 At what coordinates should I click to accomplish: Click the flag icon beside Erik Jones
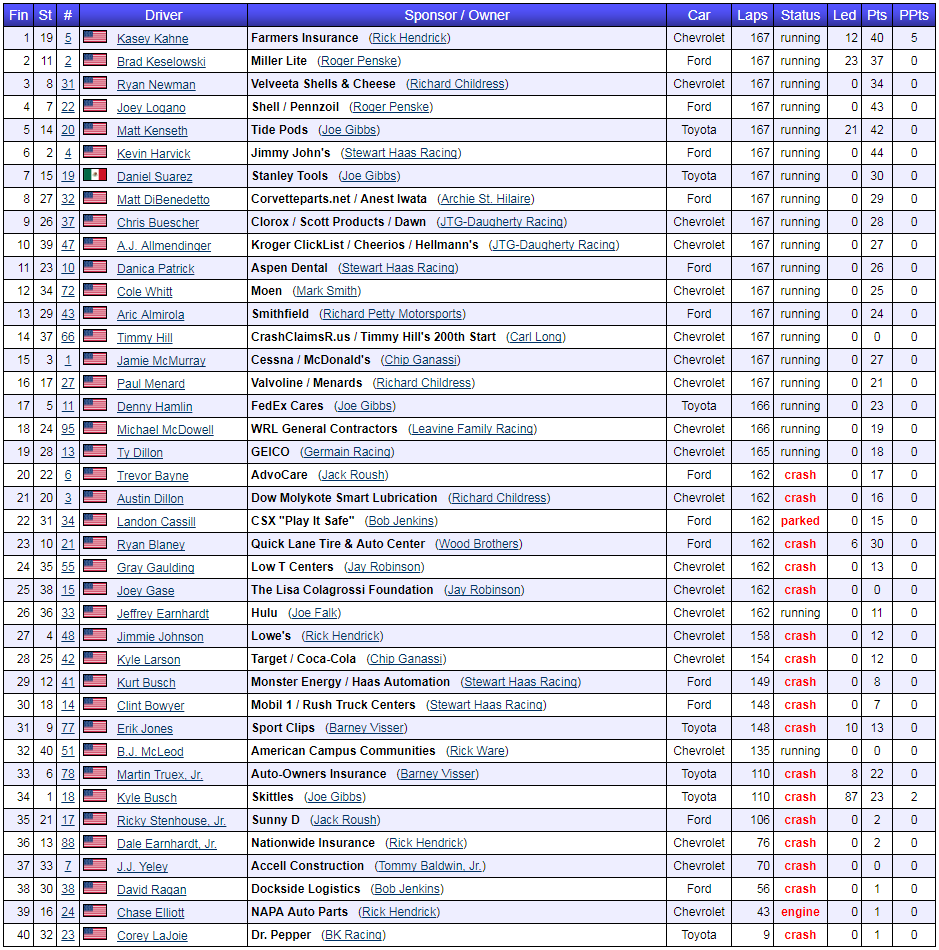[x=95, y=727]
